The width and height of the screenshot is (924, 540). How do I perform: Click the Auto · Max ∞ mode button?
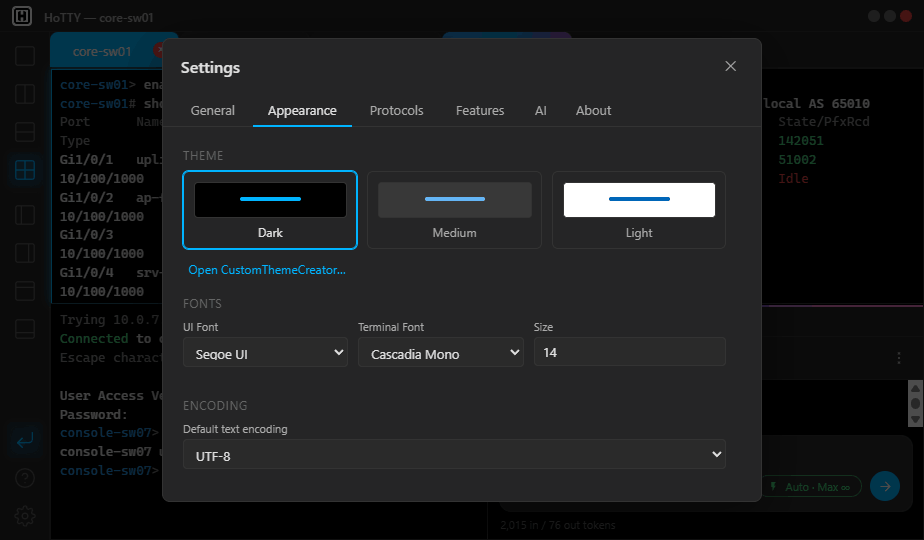[x=811, y=487]
